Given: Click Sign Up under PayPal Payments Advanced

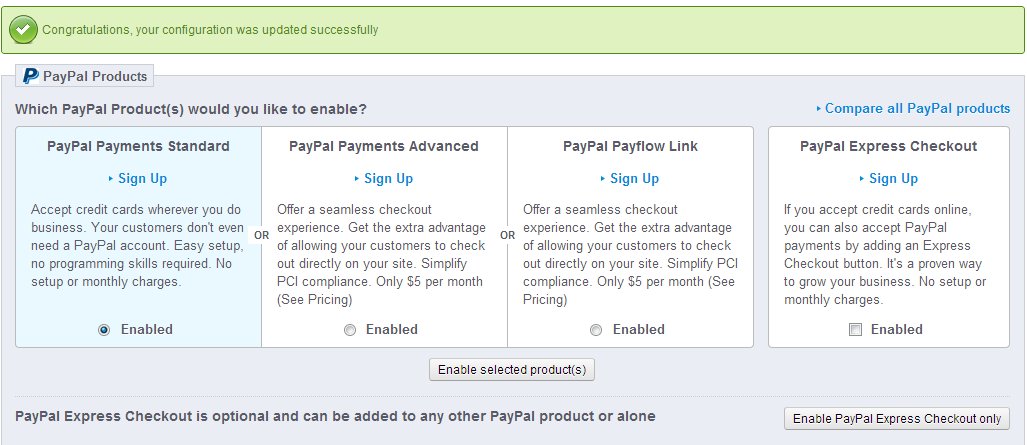Looking at the screenshot, I should pyautogui.click(x=388, y=179).
